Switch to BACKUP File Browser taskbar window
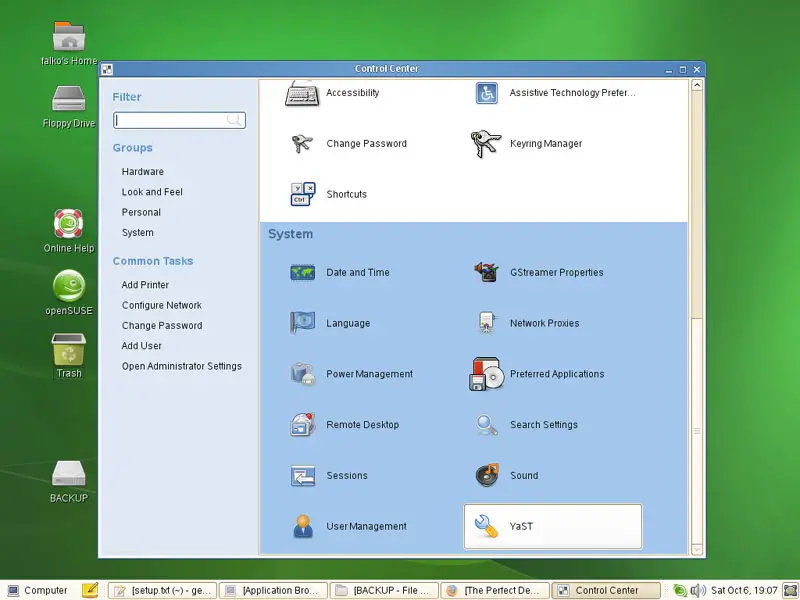 tap(384, 590)
